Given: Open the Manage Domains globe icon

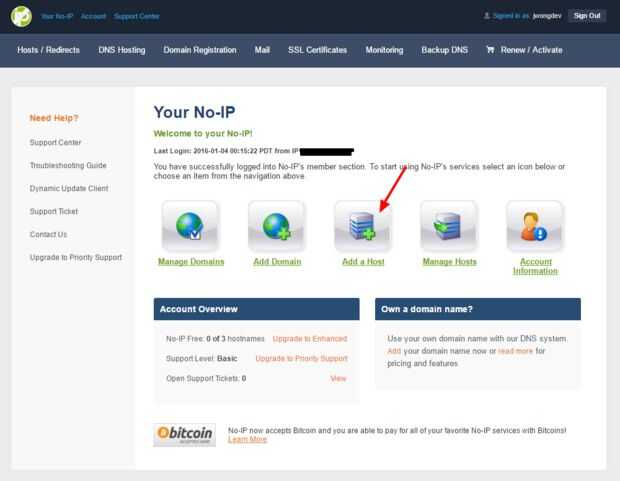Looking at the screenshot, I should coord(190,226).
